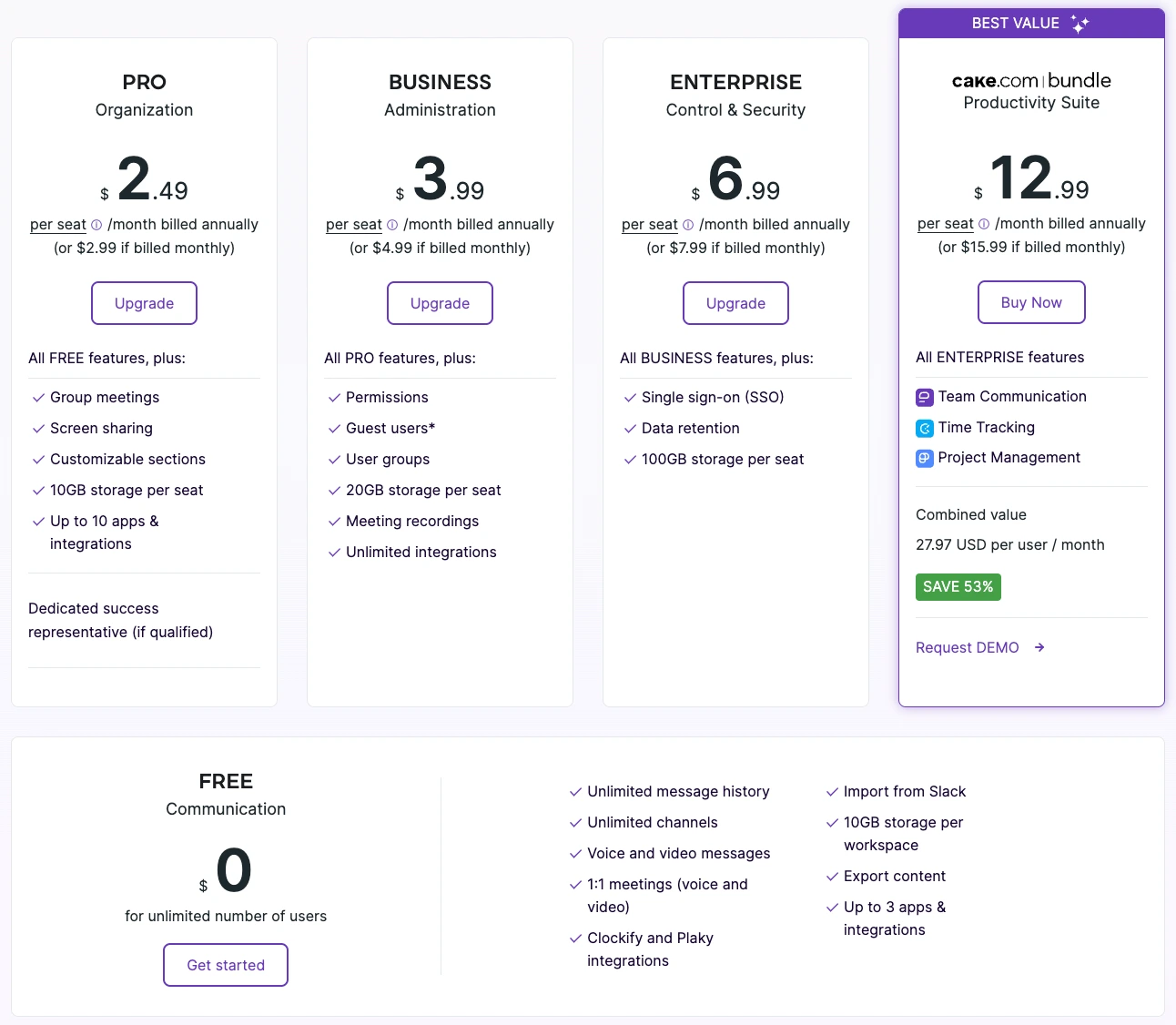Click Upgrade under the BUSINESS plan
This screenshot has width=1176, height=1025.
pos(440,303)
